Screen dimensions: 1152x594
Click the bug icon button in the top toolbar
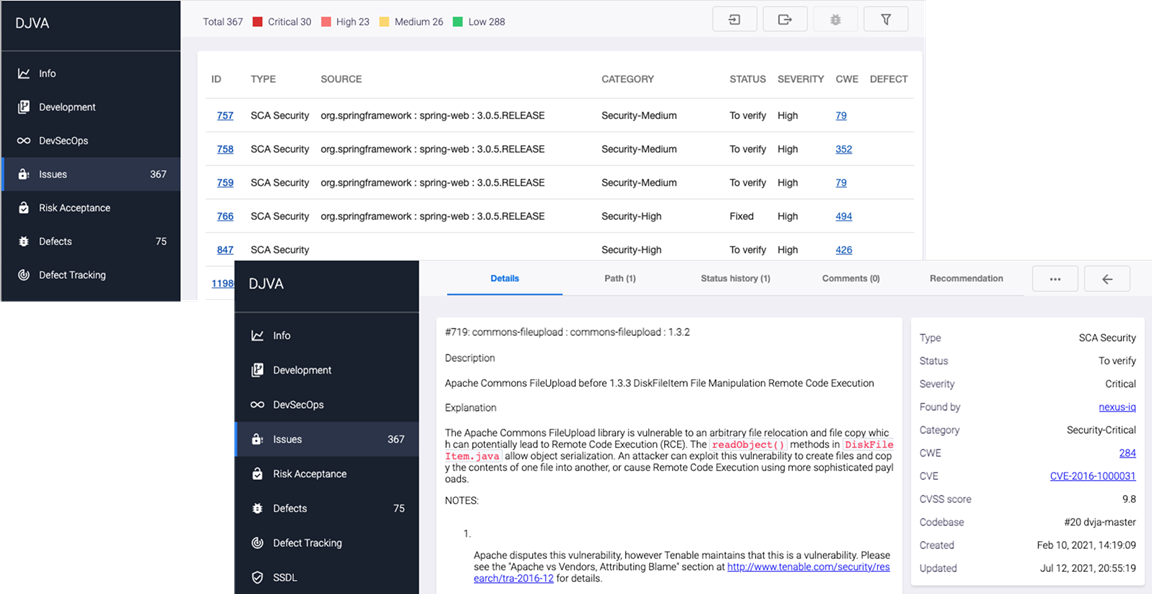835,20
